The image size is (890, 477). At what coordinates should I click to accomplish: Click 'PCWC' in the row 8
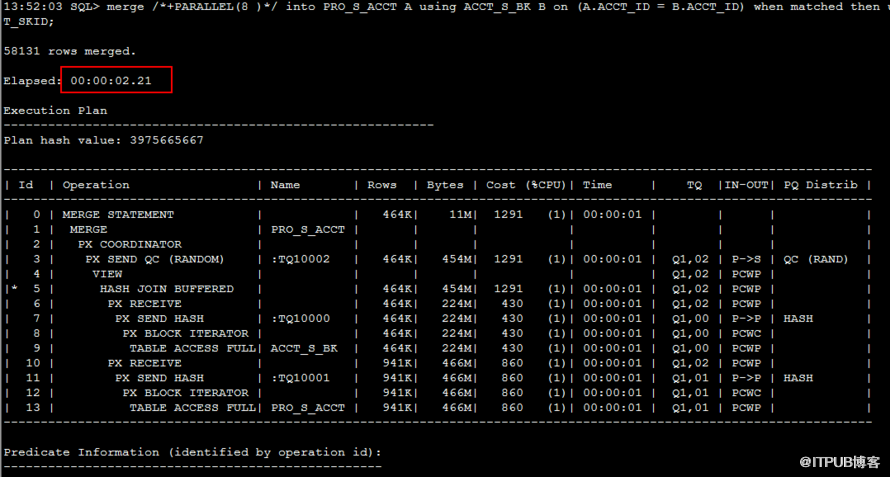[746, 333]
